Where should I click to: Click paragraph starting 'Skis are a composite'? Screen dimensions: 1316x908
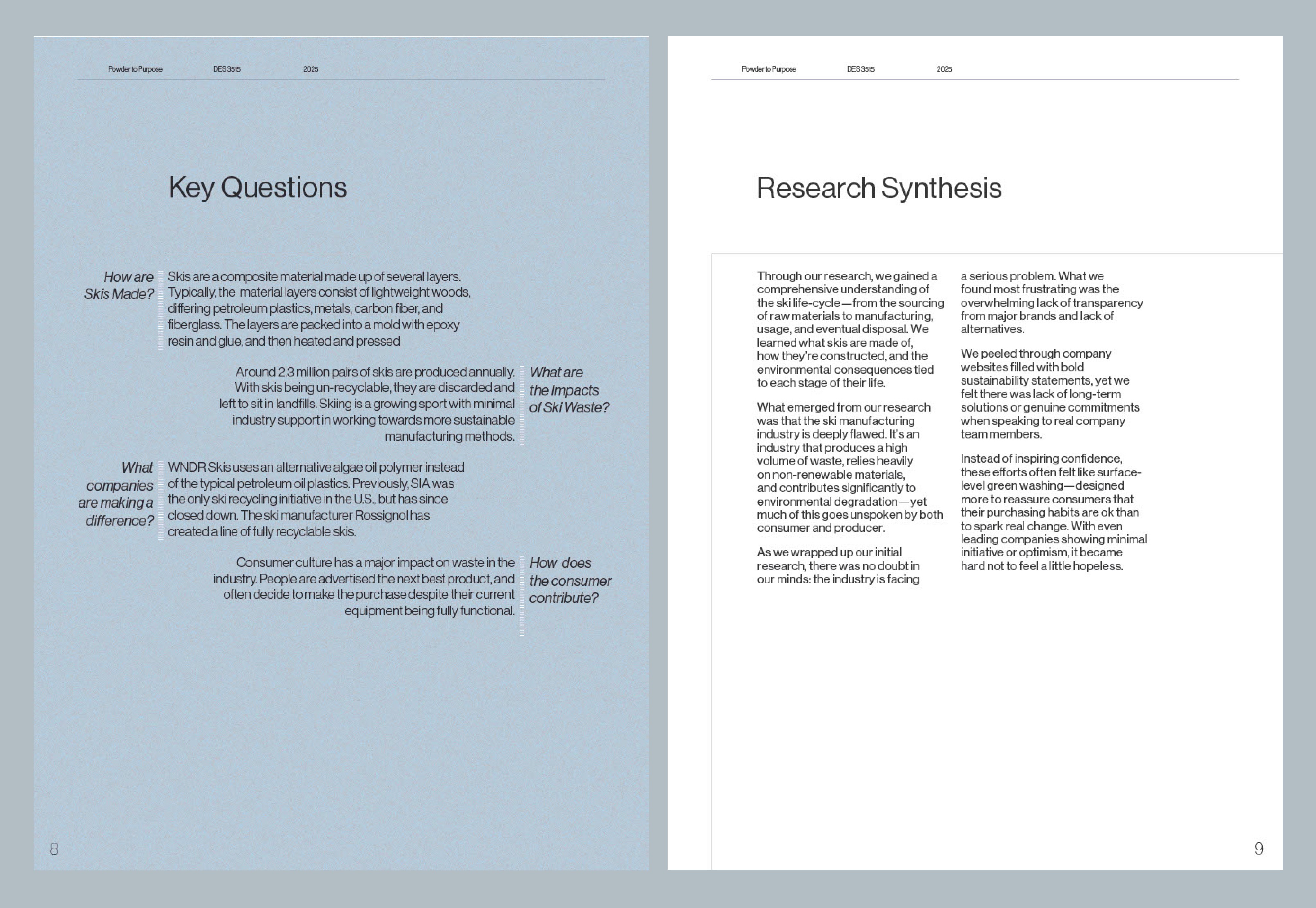tap(319, 309)
